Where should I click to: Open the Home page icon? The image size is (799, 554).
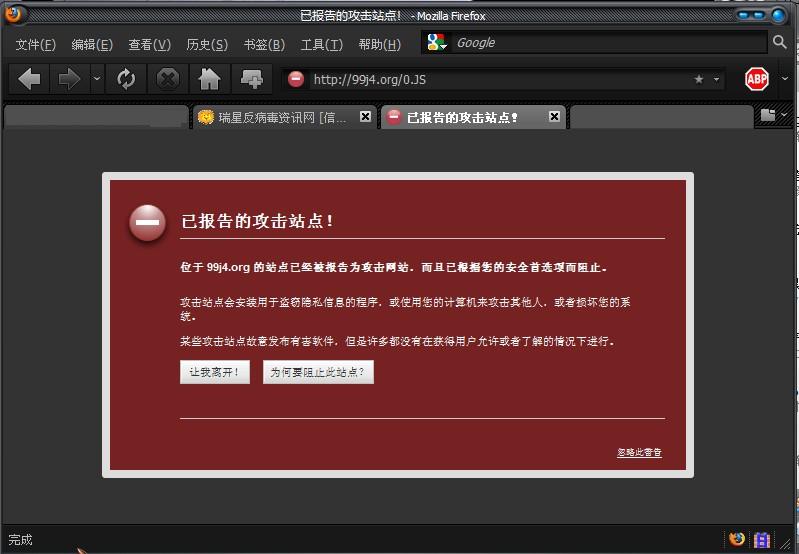(209, 79)
